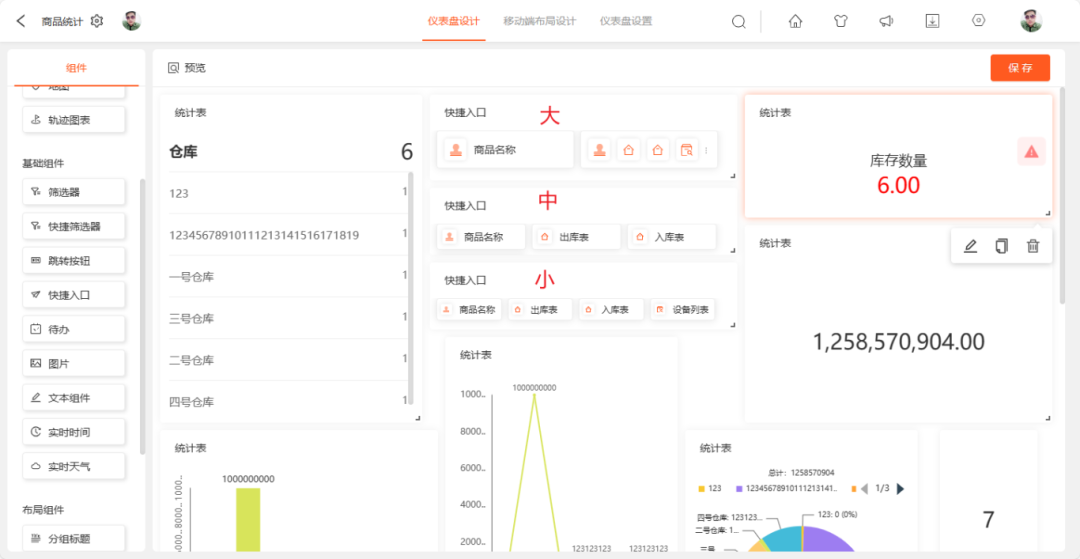Click the vertical dots in large 快捷入口

click(706, 149)
